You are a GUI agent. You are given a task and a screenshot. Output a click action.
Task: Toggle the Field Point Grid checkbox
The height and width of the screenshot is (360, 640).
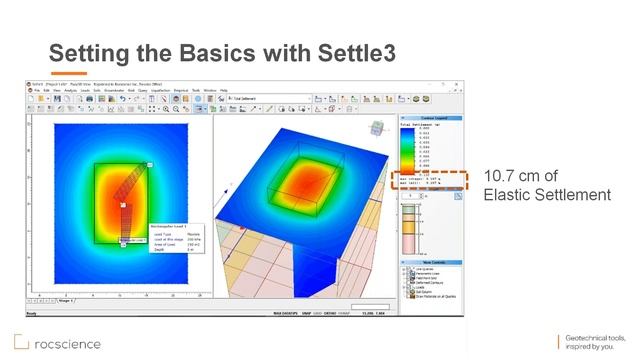point(408,278)
